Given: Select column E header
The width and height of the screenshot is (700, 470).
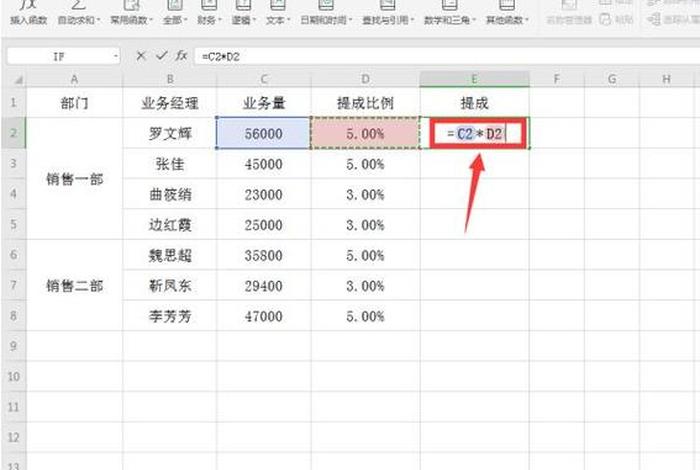Looking at the screenshot, I should pyautogui.click(x=475, y=79).
